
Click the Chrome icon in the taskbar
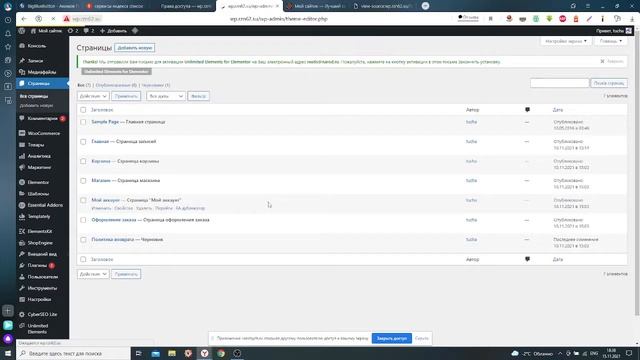(221, 353)
